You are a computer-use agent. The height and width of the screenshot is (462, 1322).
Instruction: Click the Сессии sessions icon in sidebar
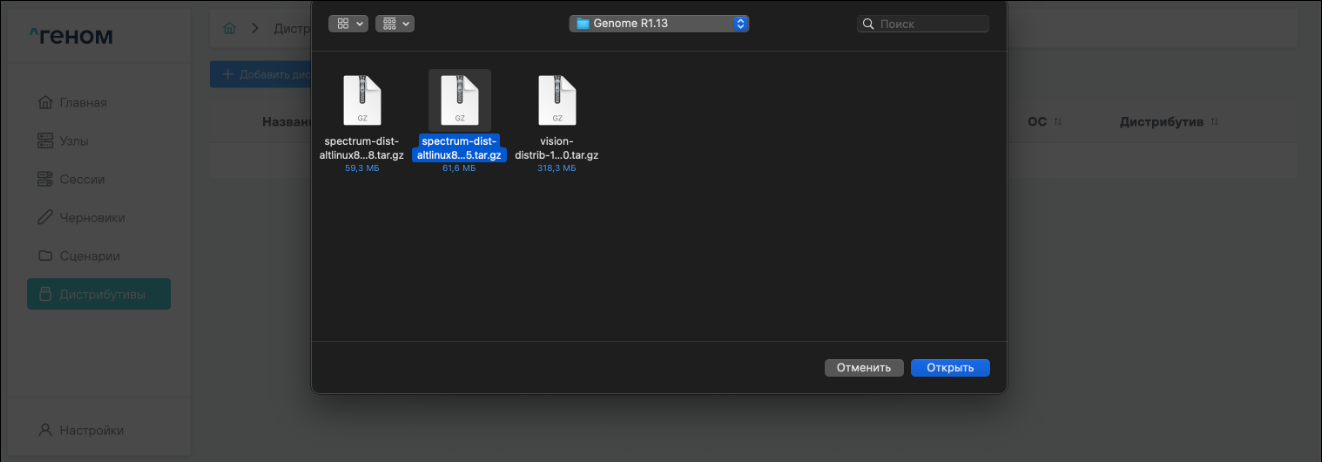[45, 179]
